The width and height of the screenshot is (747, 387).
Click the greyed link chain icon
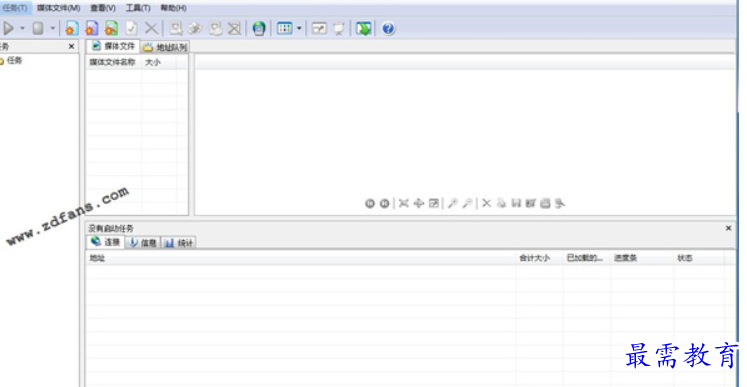(195, 29)
